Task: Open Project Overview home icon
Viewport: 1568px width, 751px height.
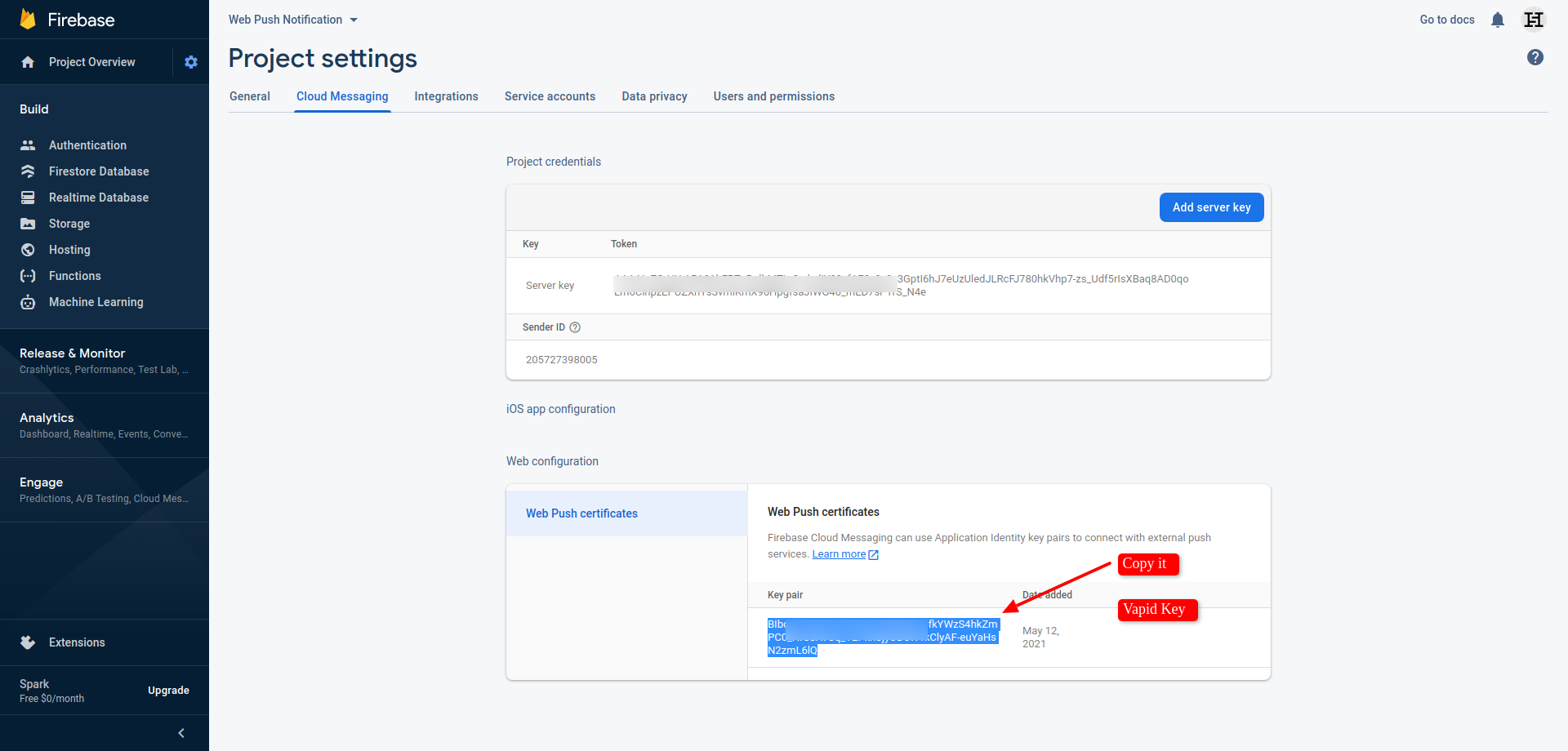Action: [28, 62]
